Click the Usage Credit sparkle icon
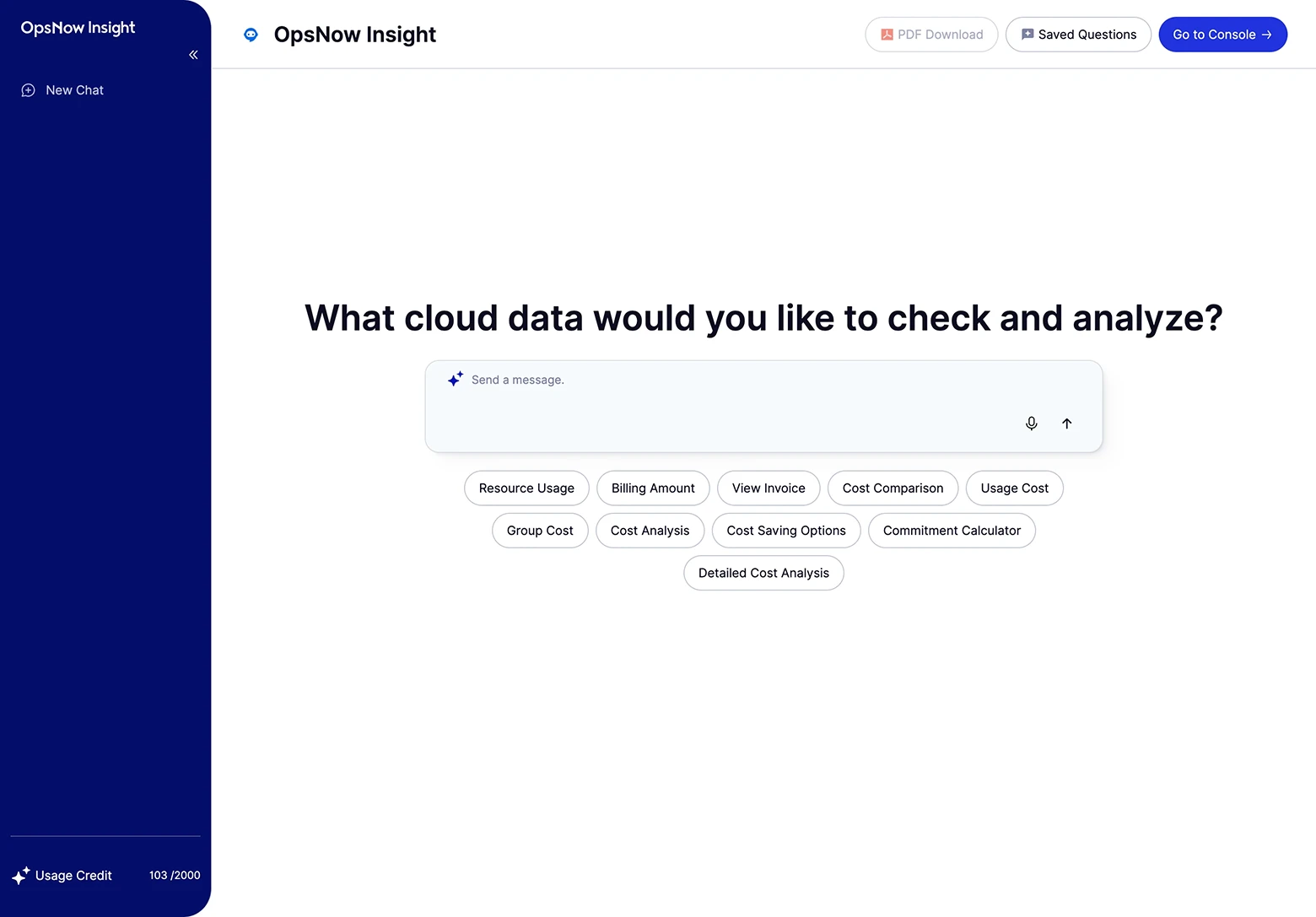Screen dimensions: 1316x917 [21, 876]
